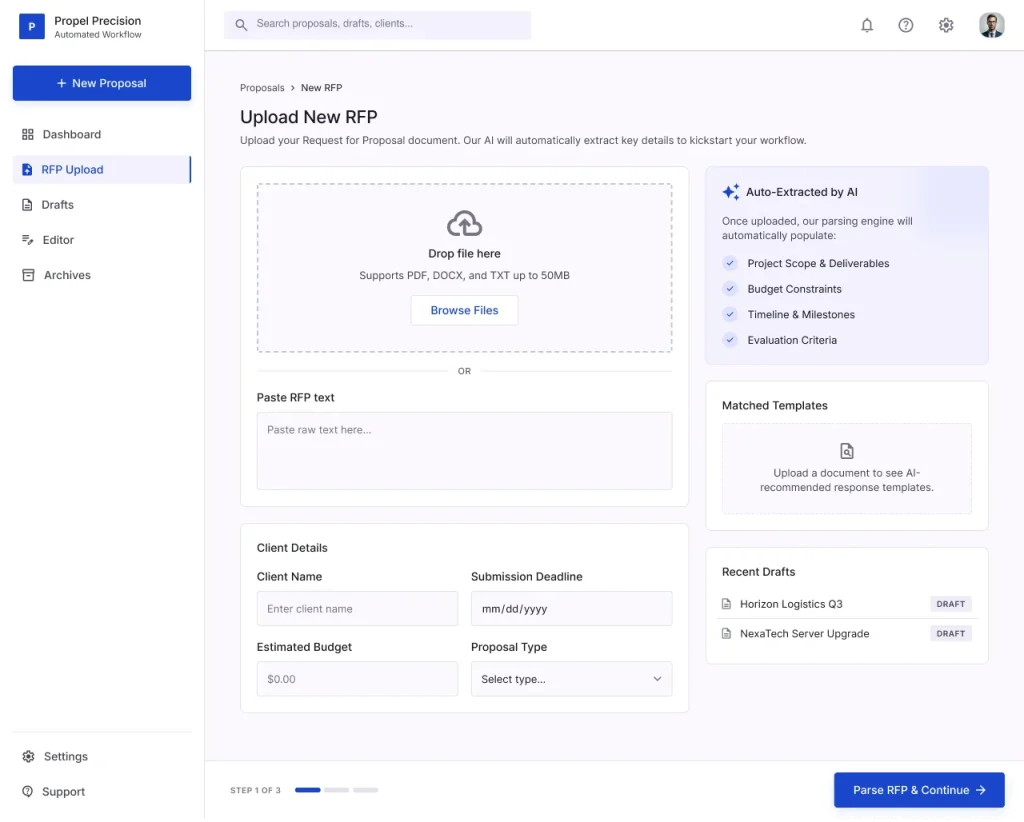Click the Matched Templates document search icon
Screen dimensions: 1024x822
point(846,451)
